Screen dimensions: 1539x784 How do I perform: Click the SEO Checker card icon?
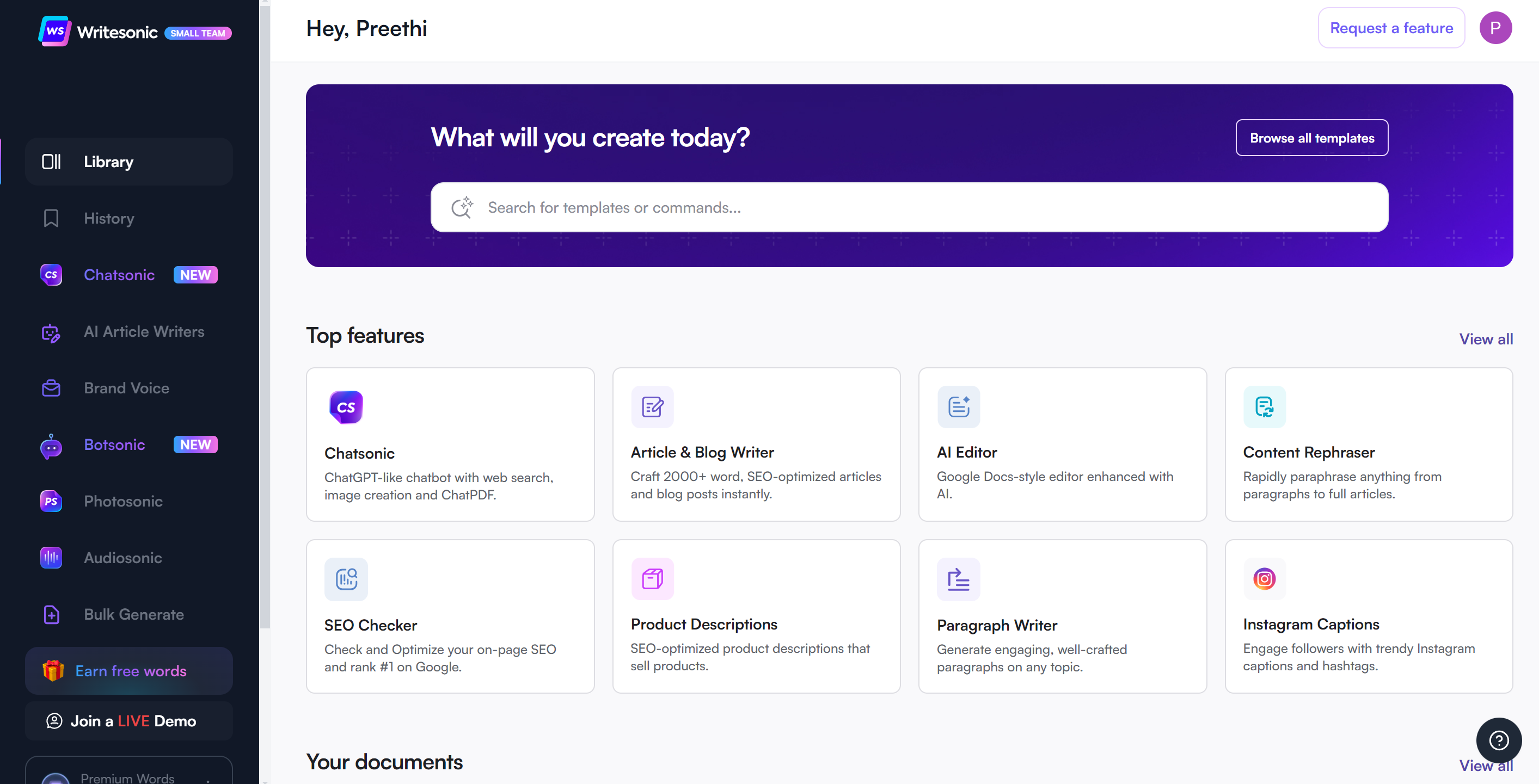pyautogui.click(x=346, y=579)
